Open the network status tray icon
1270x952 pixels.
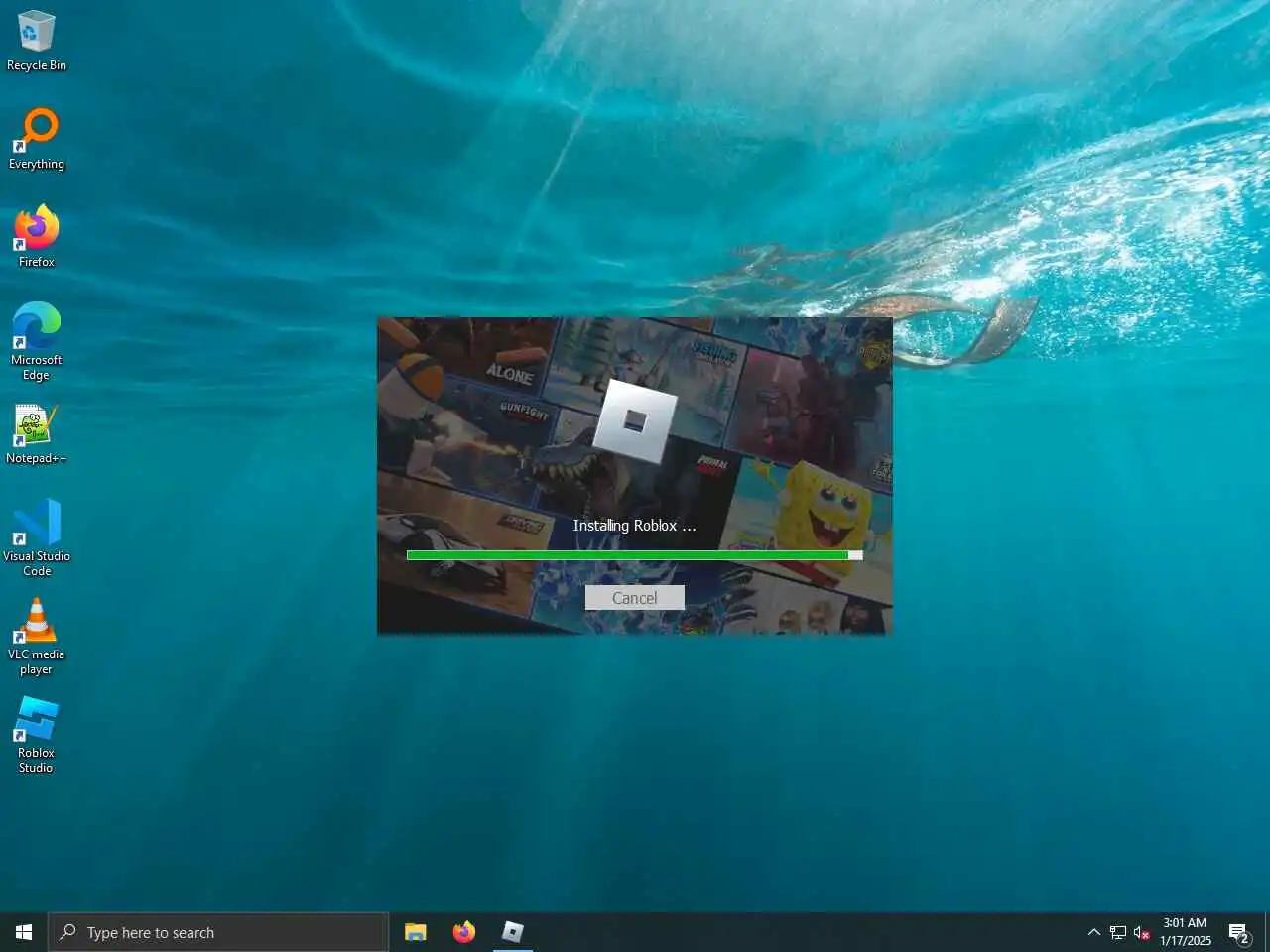[1118, 932]
